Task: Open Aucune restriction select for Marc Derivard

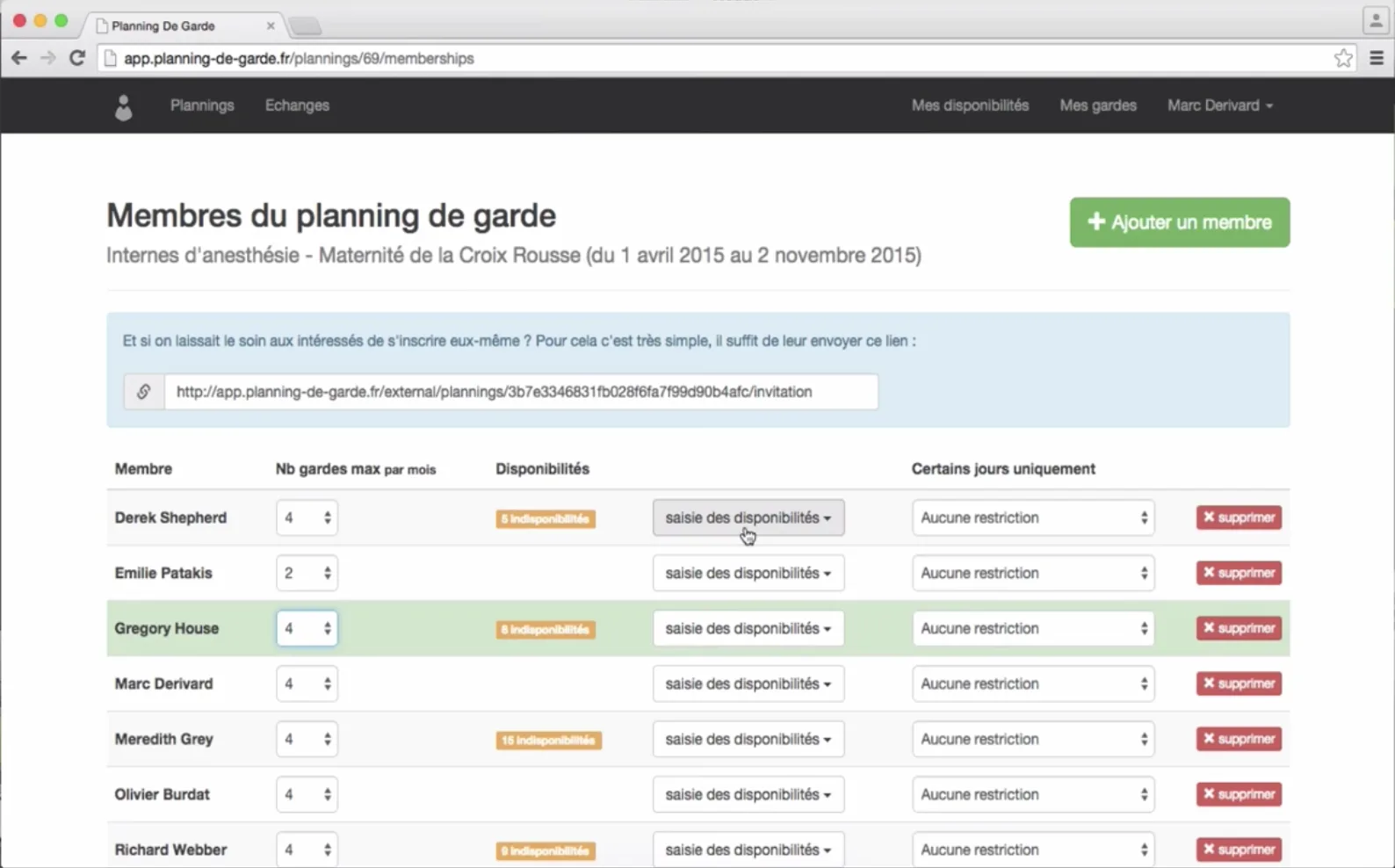Action: tap(1033, 684)
